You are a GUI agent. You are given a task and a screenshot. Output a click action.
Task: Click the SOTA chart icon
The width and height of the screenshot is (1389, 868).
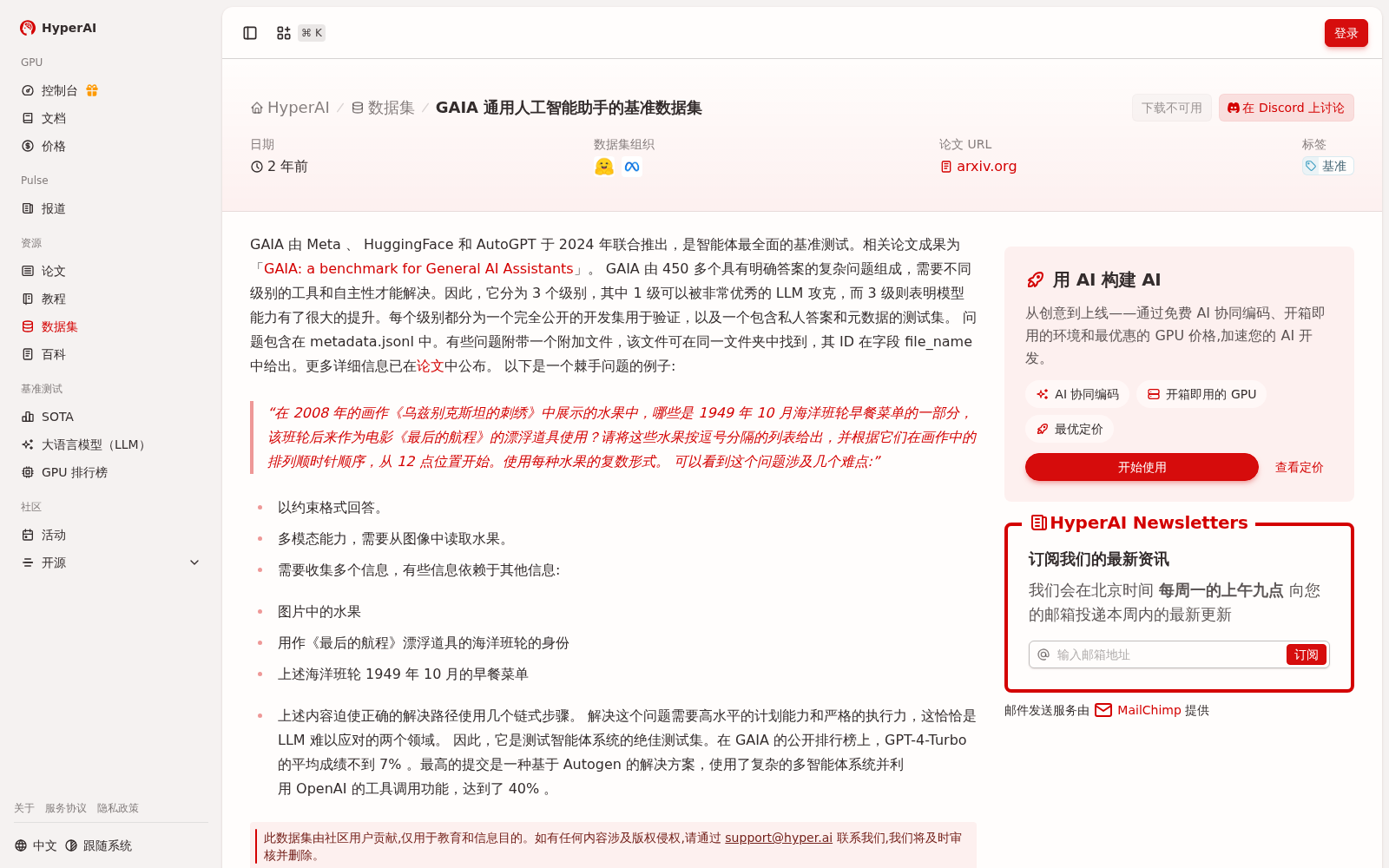(x=28, y=417)
